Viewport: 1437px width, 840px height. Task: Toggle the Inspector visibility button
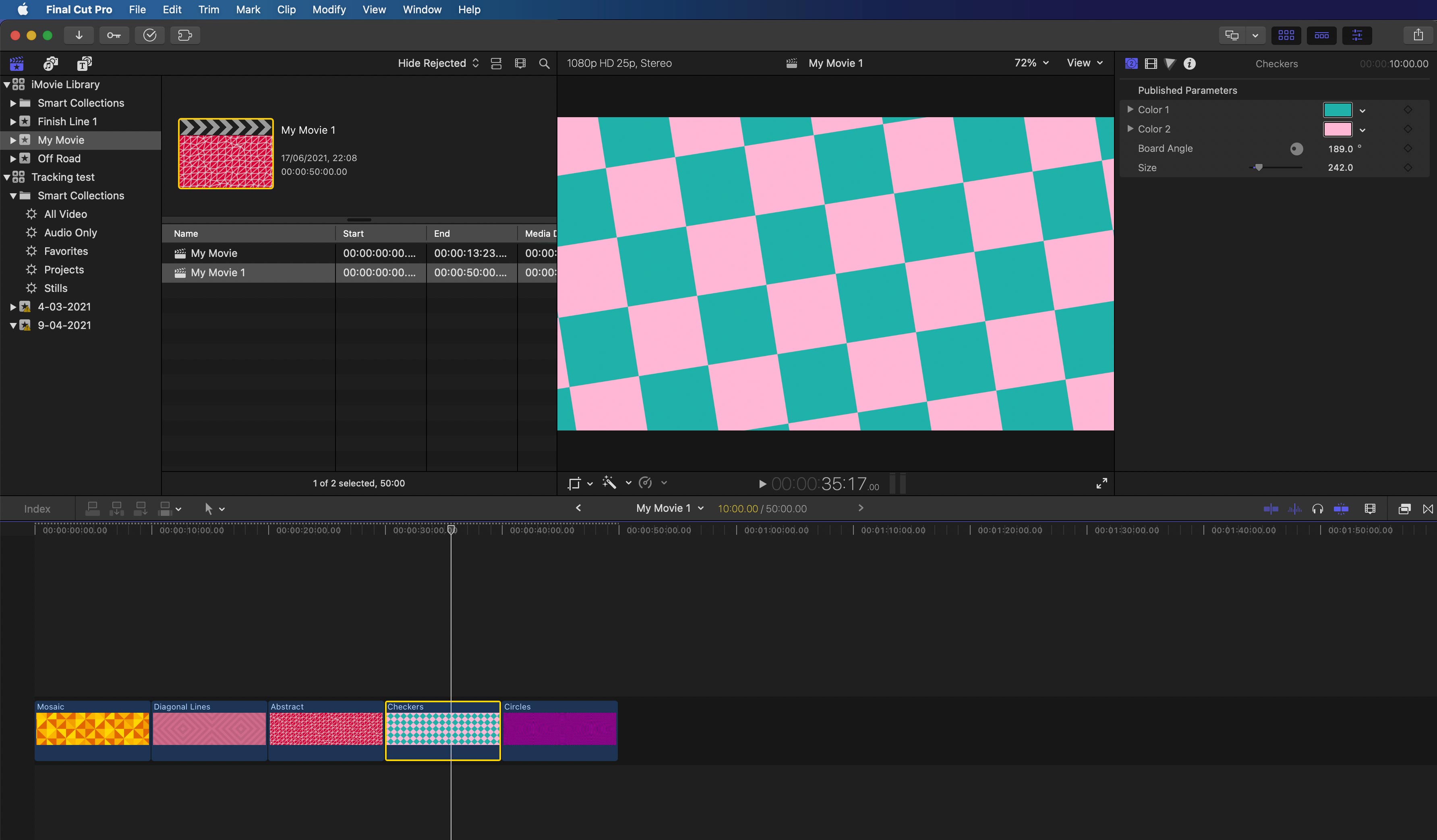click(1356, 35)
